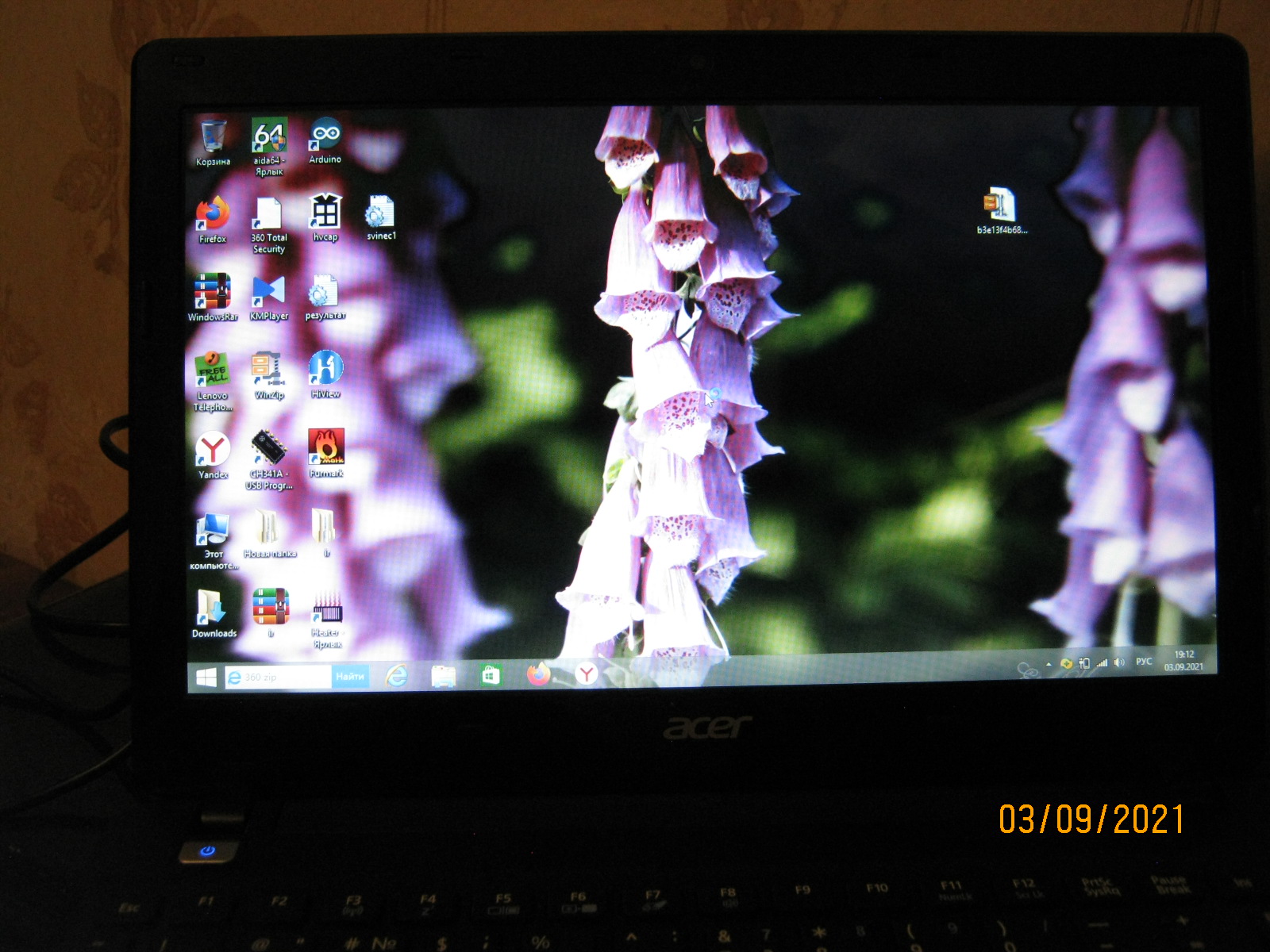Select the hvcap desktop icon
Image resolution: width=1270 pixels, height=952 pixels.
coord(325,213)
